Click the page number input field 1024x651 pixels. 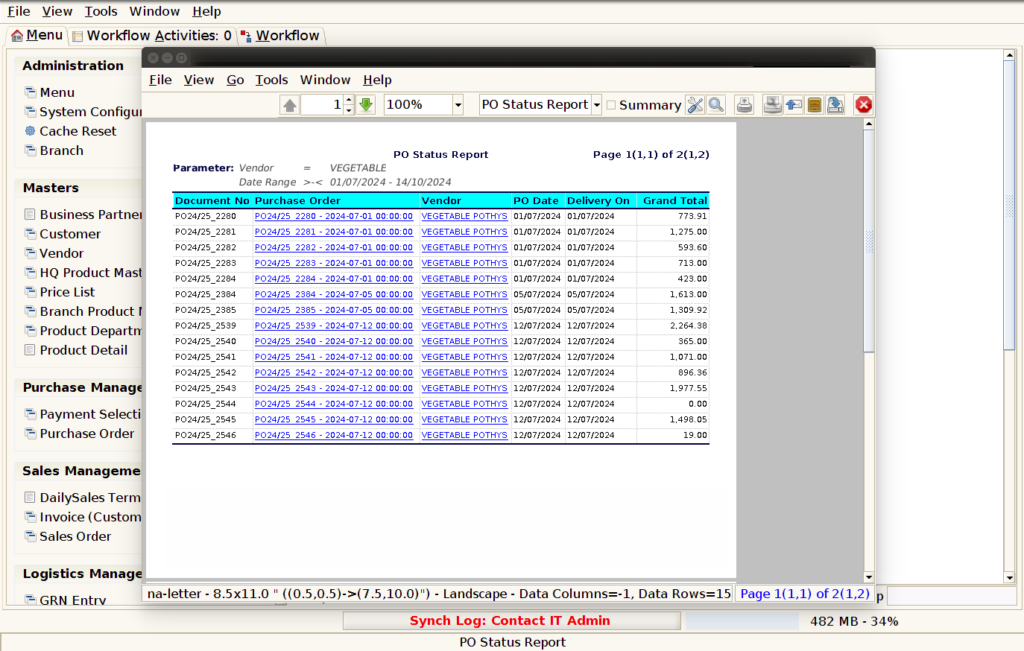322,105
